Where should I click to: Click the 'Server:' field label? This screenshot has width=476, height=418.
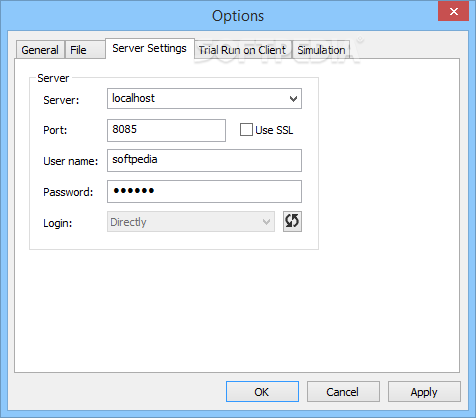pyautogui.click(x=61, y=100)
